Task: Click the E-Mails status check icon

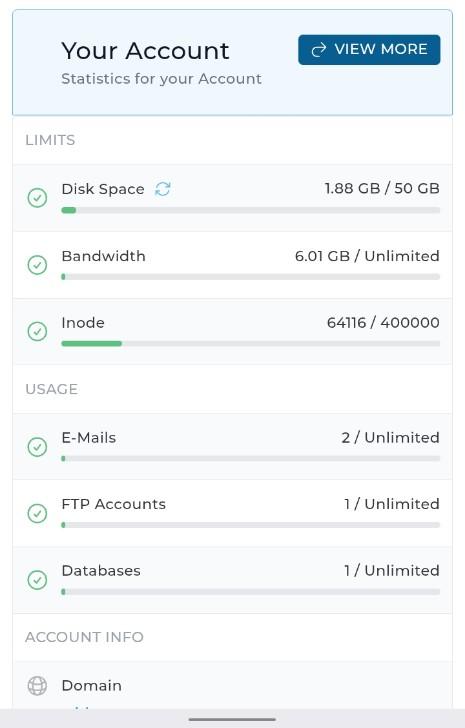Action: coord(37,447)
